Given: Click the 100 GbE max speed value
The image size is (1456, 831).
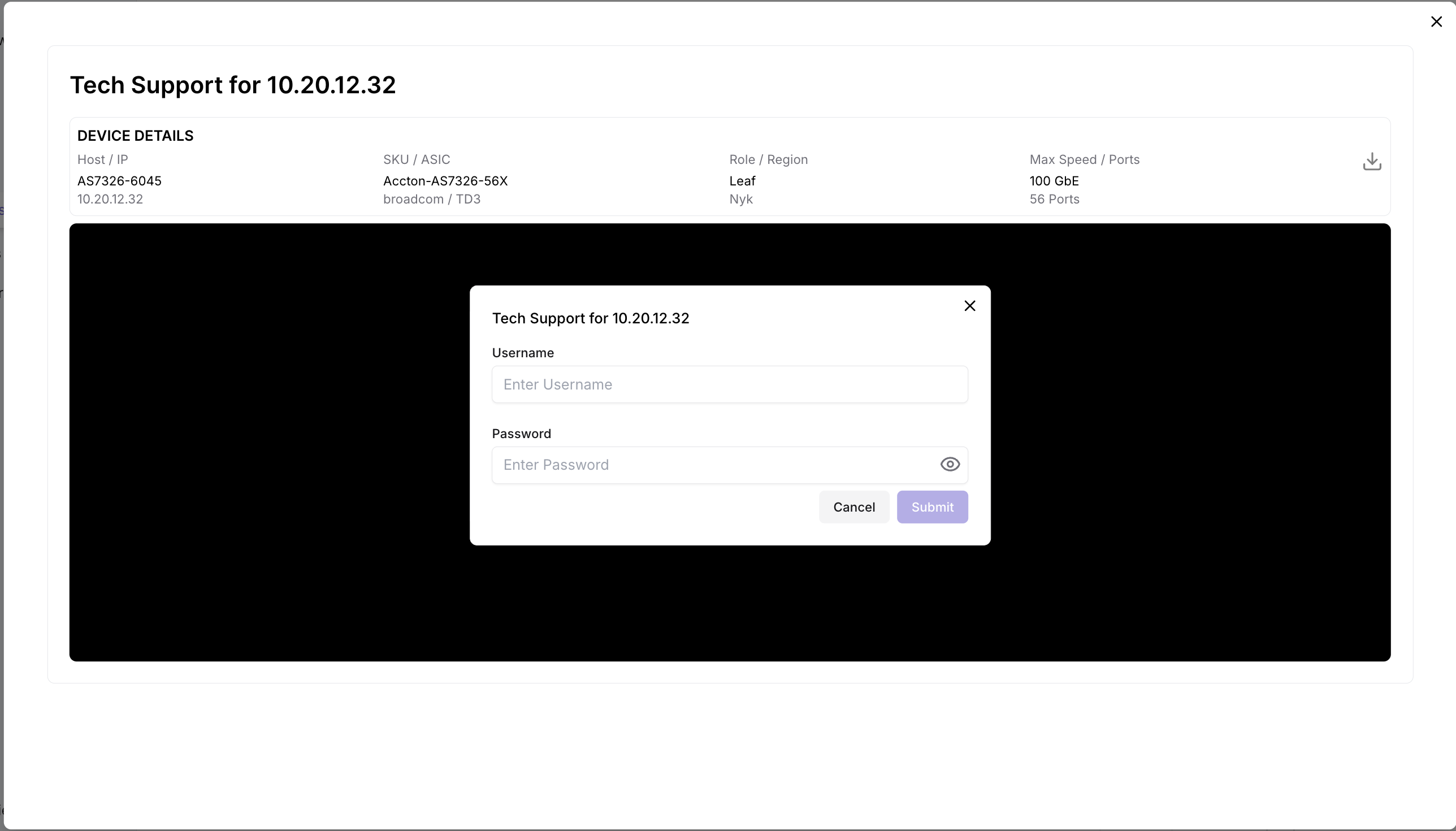Looking at the screenshot, I should 1054,181.
